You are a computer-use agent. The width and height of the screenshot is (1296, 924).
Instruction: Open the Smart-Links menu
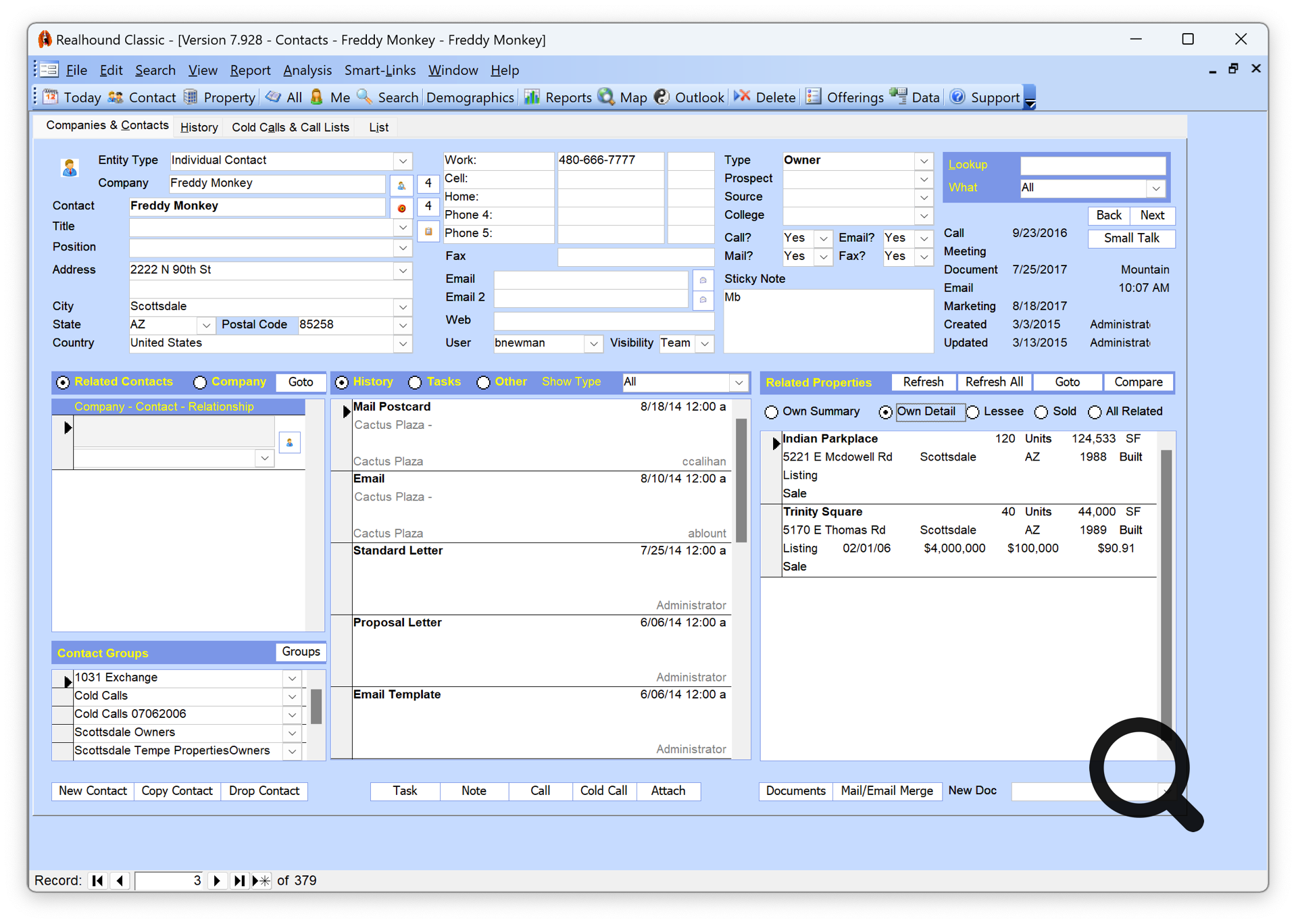[x=380, y=70]
